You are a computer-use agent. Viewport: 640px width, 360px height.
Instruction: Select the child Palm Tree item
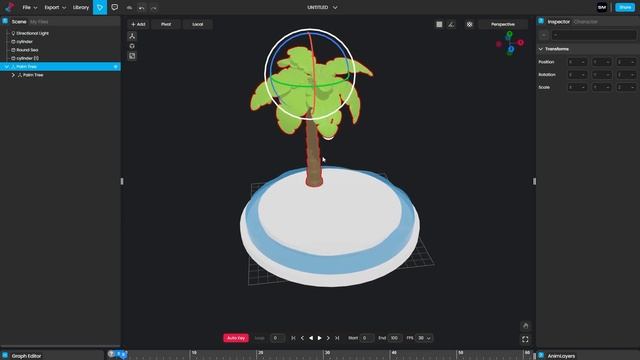point(33,75)
